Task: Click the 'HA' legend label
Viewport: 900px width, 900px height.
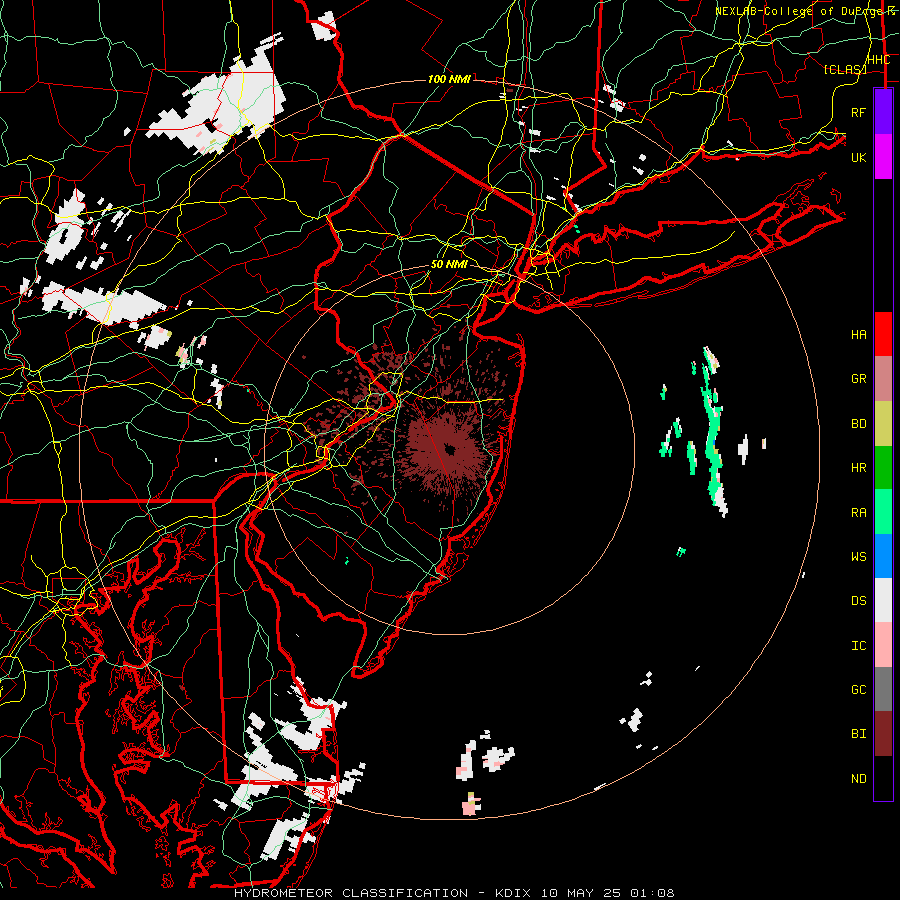Action: pyautogui.click(x=859, y=335)
